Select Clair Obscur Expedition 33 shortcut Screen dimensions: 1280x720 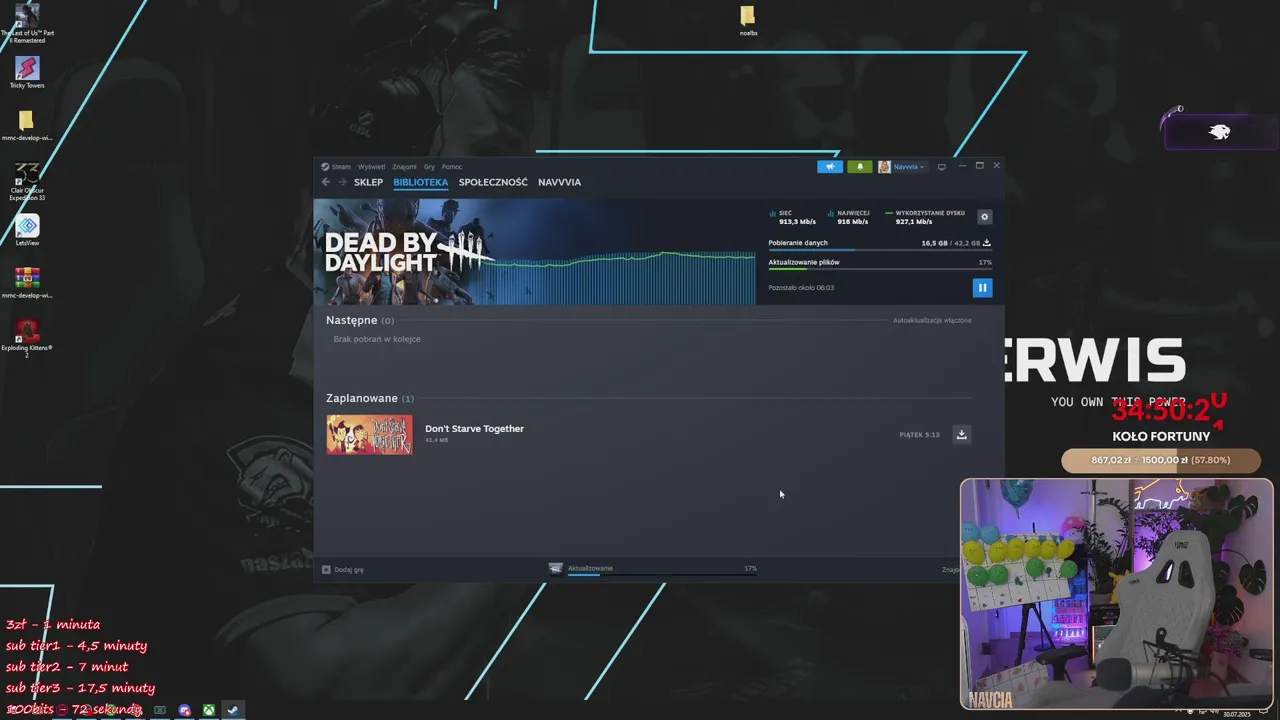tap(27, 181)
